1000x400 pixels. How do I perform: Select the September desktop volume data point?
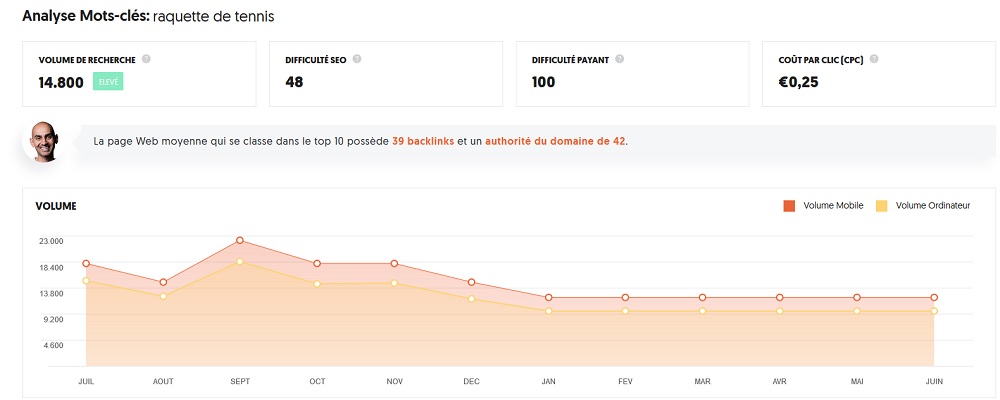240,262
